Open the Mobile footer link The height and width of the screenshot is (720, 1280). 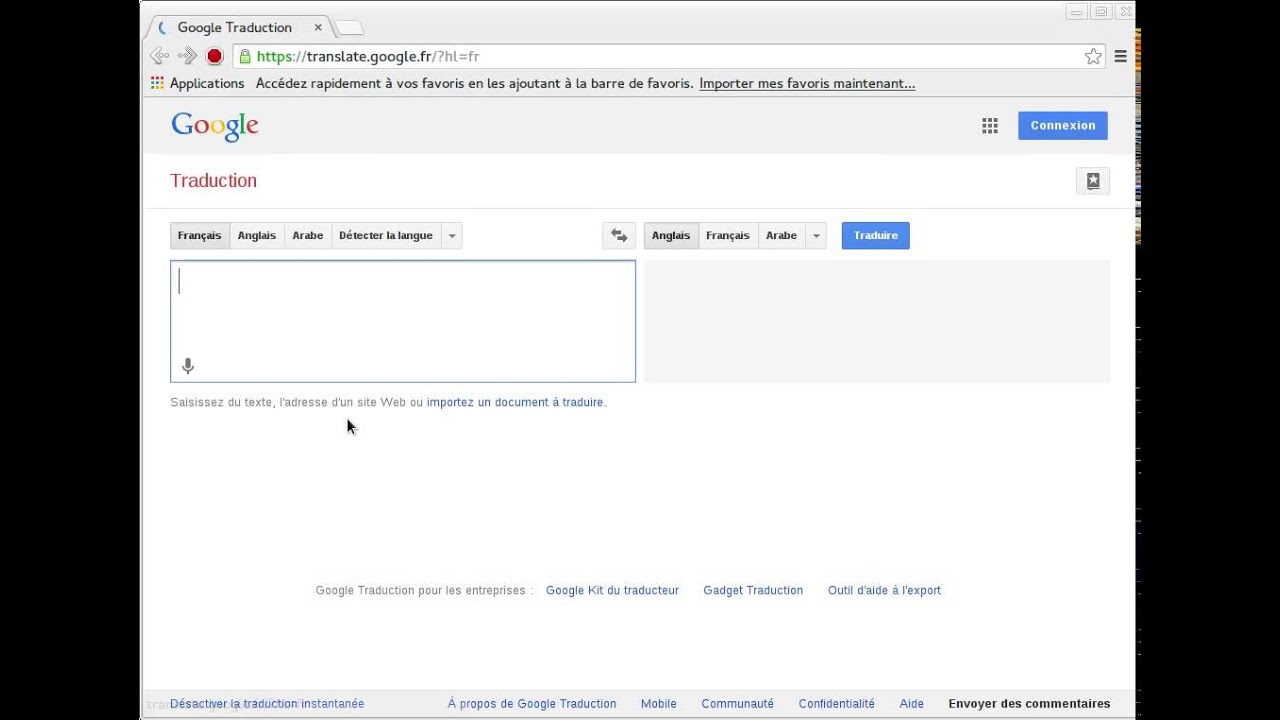(659, 703)
